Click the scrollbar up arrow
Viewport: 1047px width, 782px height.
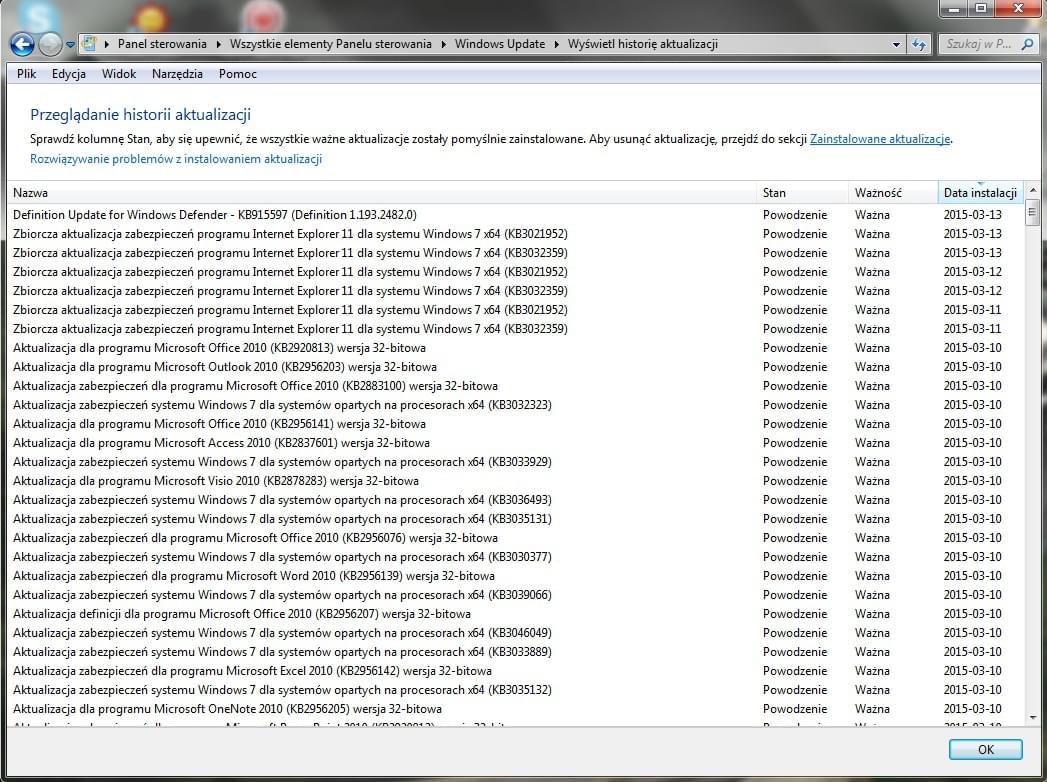(x=1032, y=191)
